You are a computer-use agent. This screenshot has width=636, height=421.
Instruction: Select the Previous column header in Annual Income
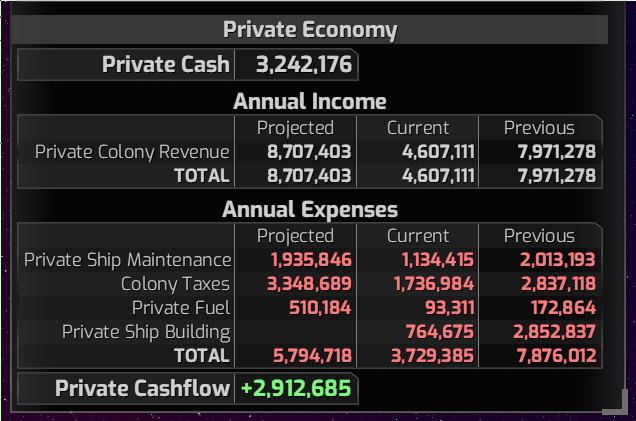click(539, 128)
